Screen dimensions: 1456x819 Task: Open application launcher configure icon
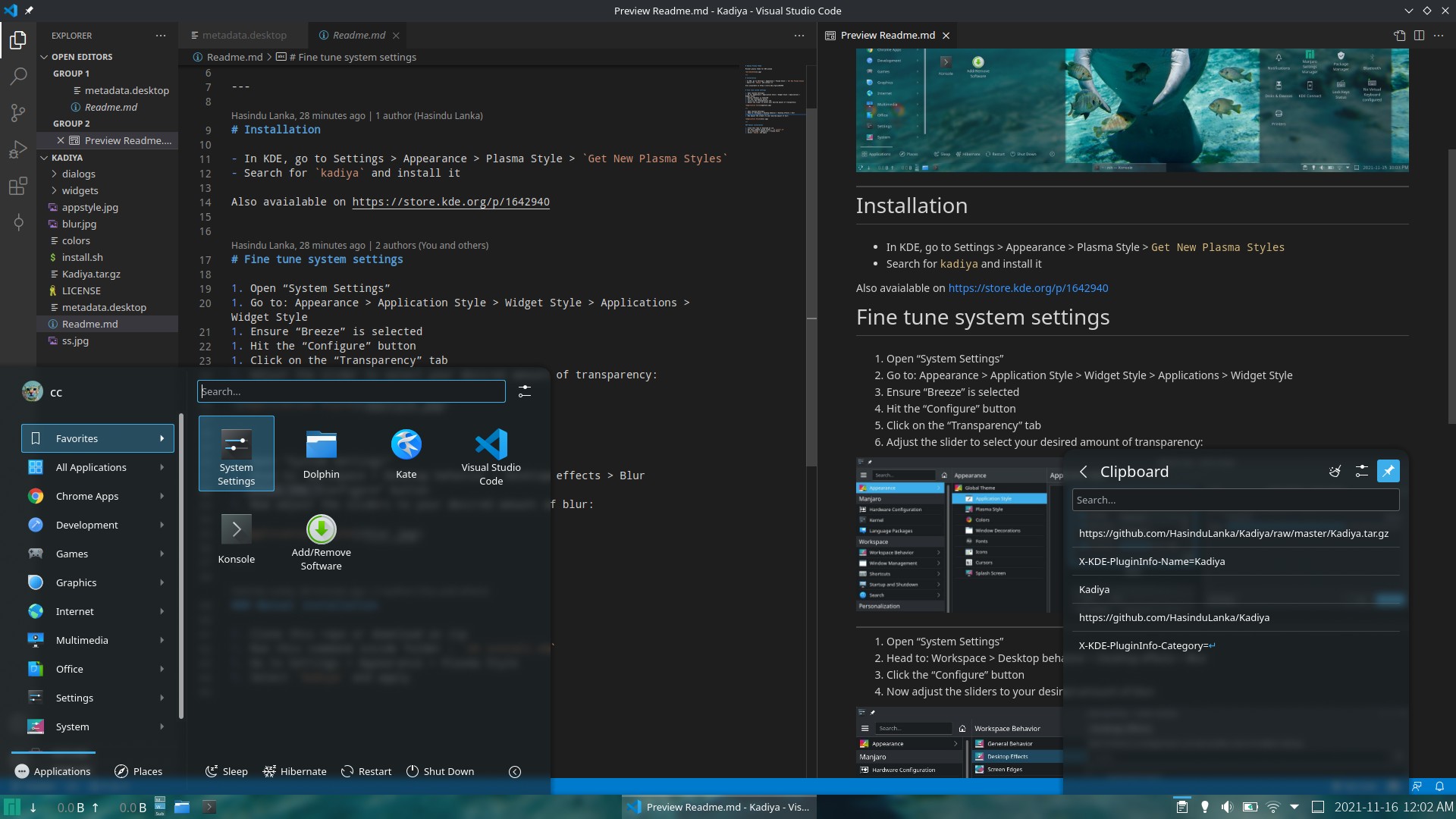(x=524, y=391)
